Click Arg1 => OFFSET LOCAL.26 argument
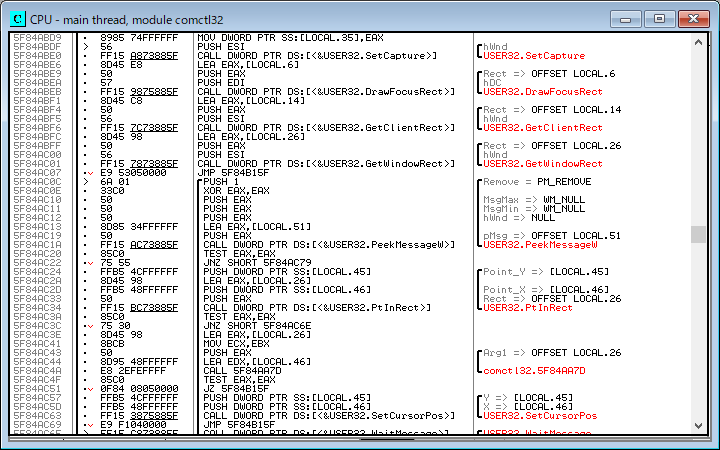The width and height of the screenshot is (720, 450). (552, 353)
